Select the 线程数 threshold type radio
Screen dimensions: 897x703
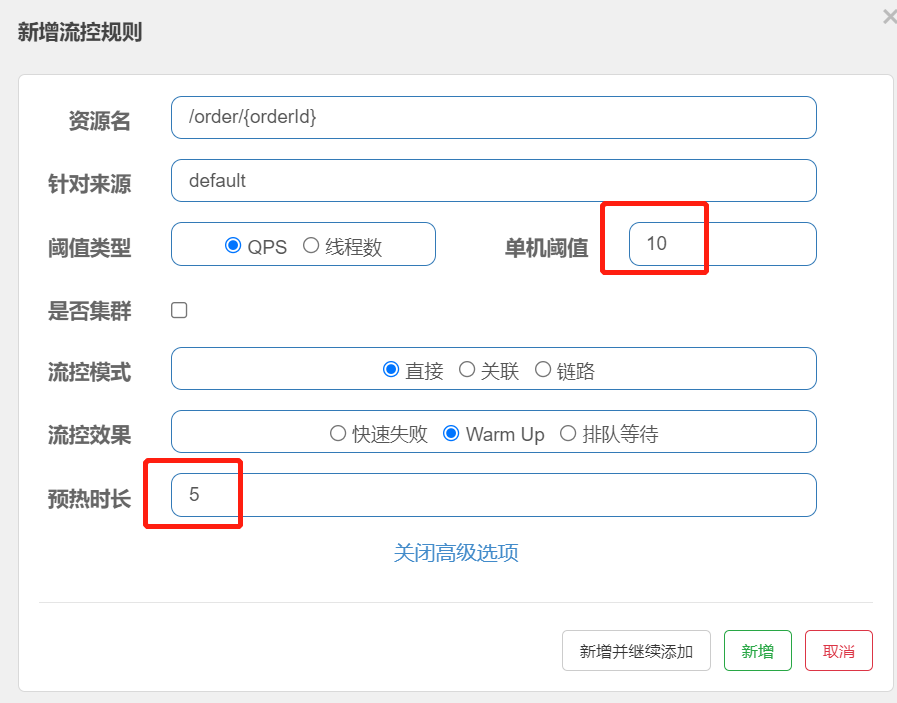[311, 245]
